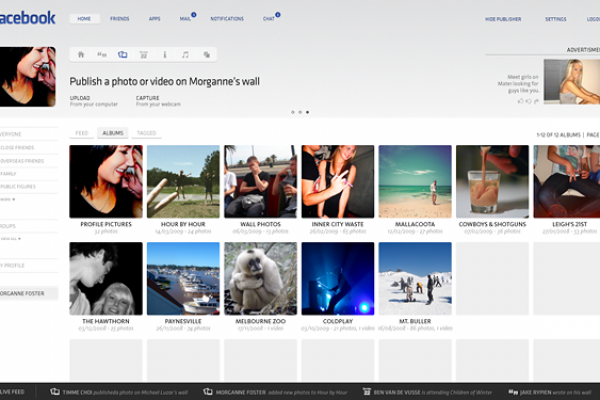Click the Mail notification badge
The height and width of the screenshot is (400, 600).
(x=194, y=15)
